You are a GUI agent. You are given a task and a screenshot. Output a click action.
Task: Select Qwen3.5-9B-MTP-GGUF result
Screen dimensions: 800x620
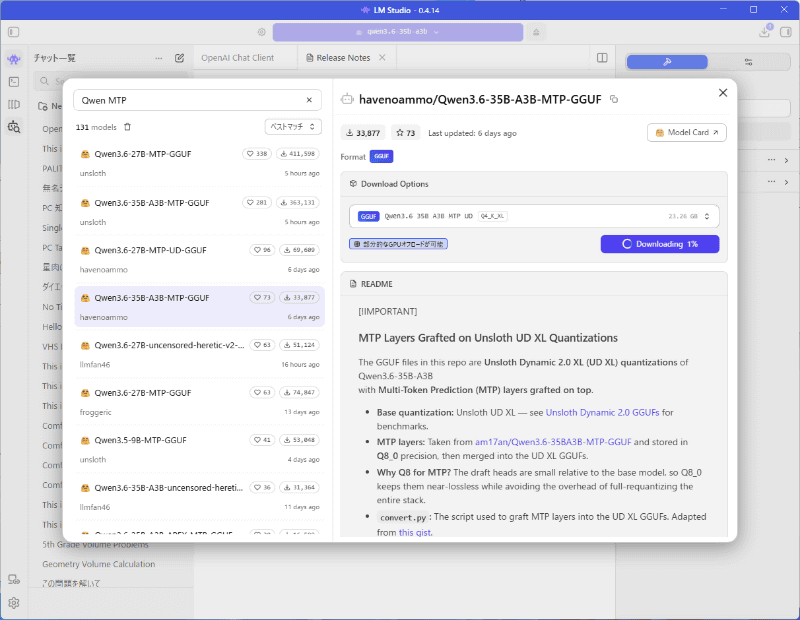[x=199, y=449]
